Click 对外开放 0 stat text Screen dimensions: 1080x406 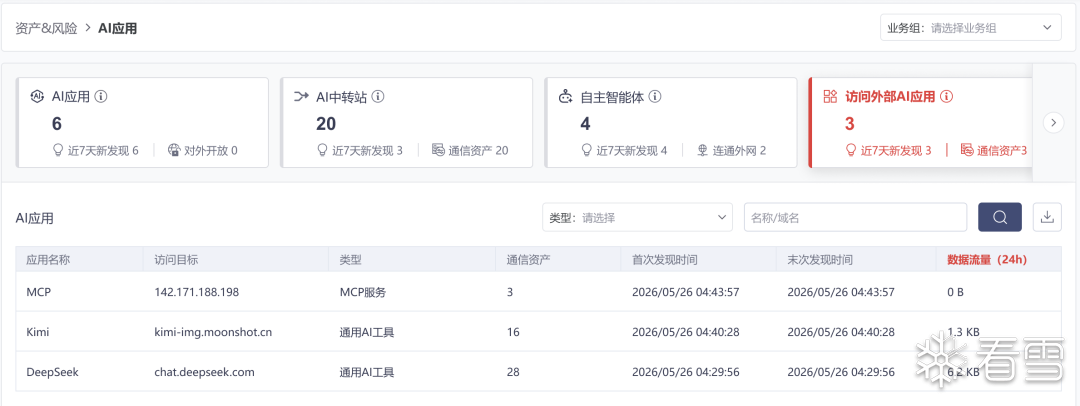211,150
